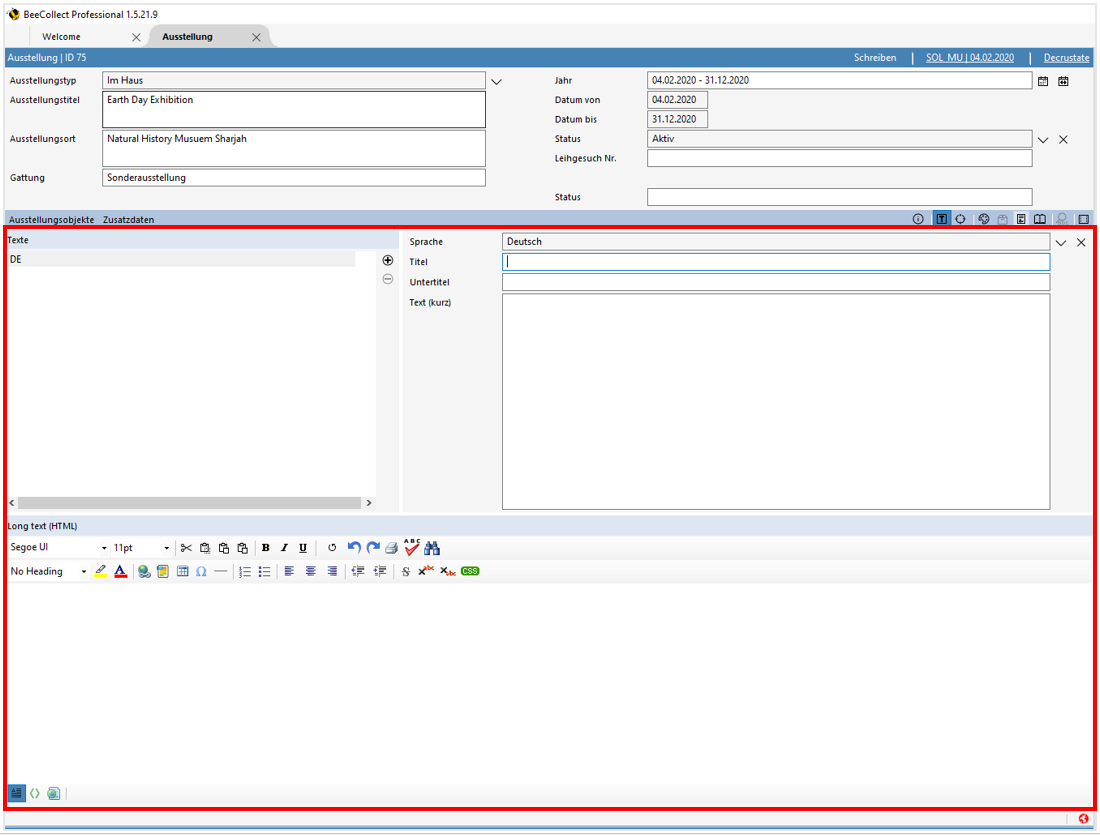Open the Zusatzdaten tab
Image resolution: width=1100 pixels, height=835 pixels.
point(128,219)
